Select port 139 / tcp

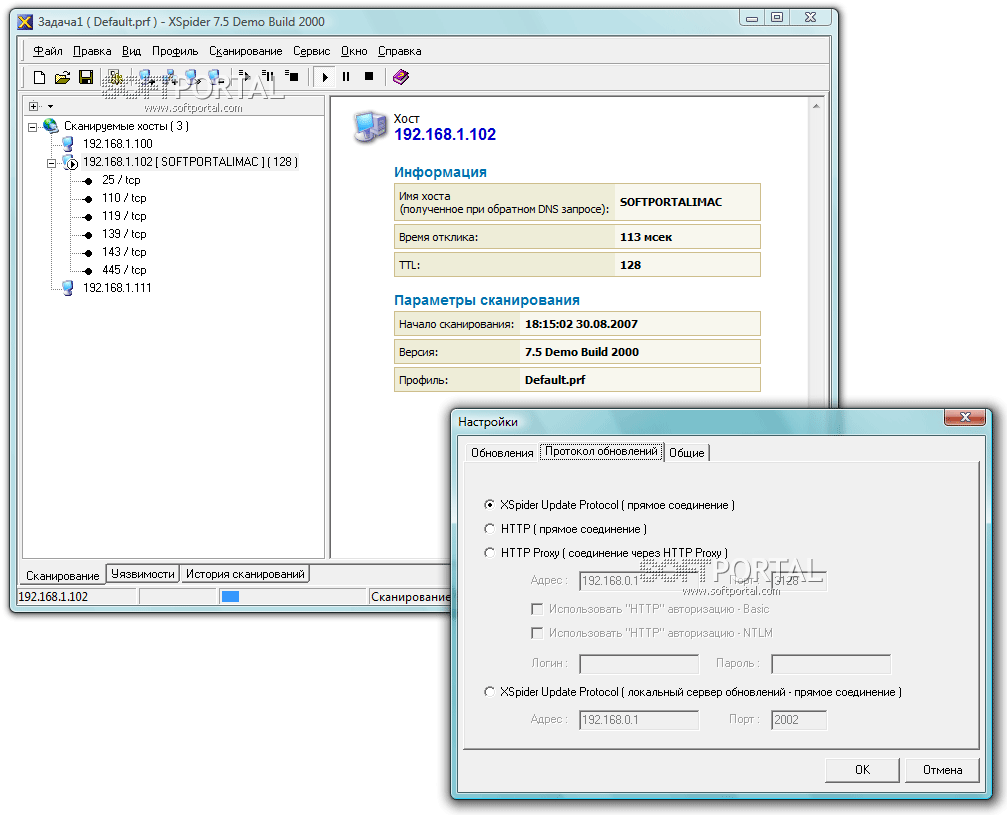124,234
